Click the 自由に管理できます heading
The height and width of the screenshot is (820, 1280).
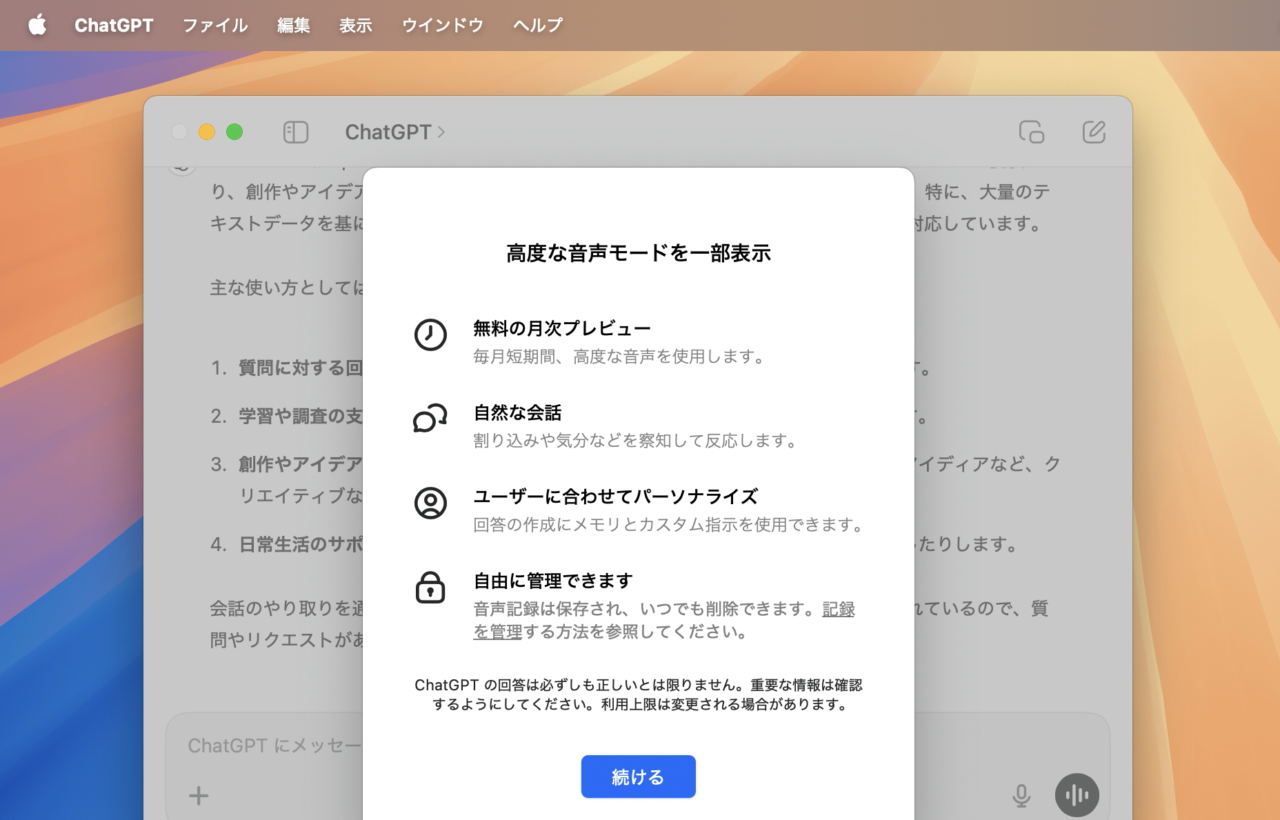(553, 580)
